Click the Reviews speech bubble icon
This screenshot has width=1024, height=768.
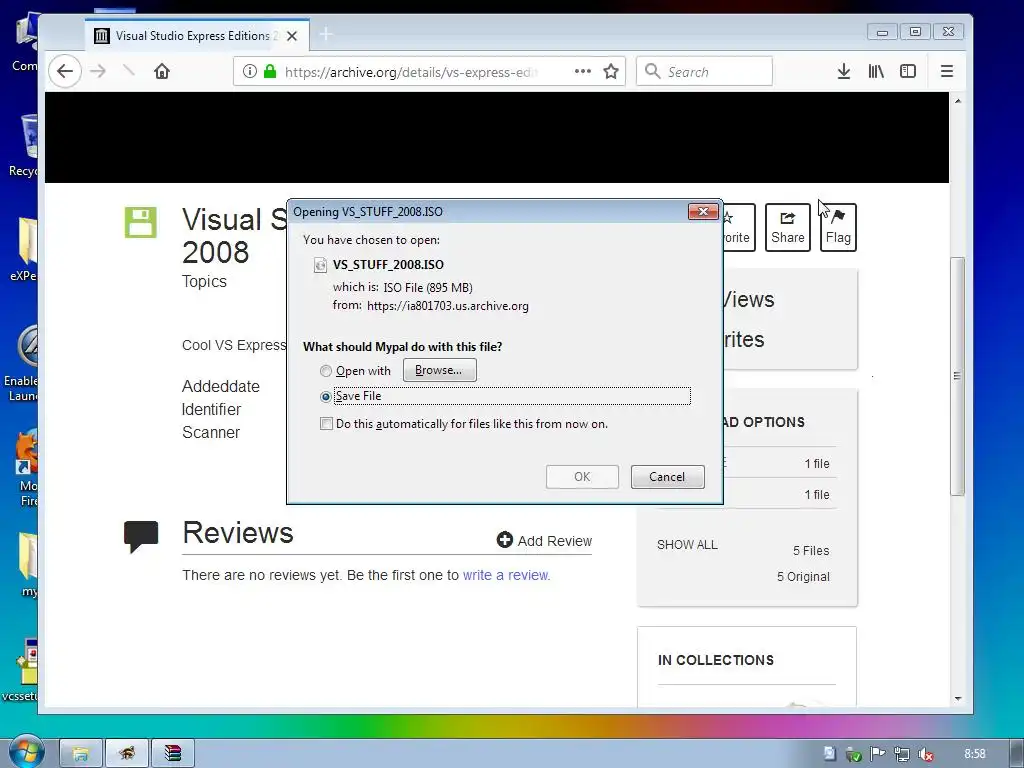click(x=141, y=537)
